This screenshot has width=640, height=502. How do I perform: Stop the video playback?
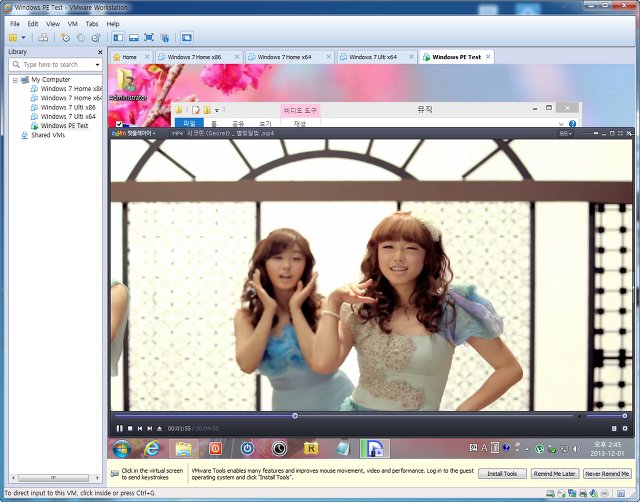point(130,428)
